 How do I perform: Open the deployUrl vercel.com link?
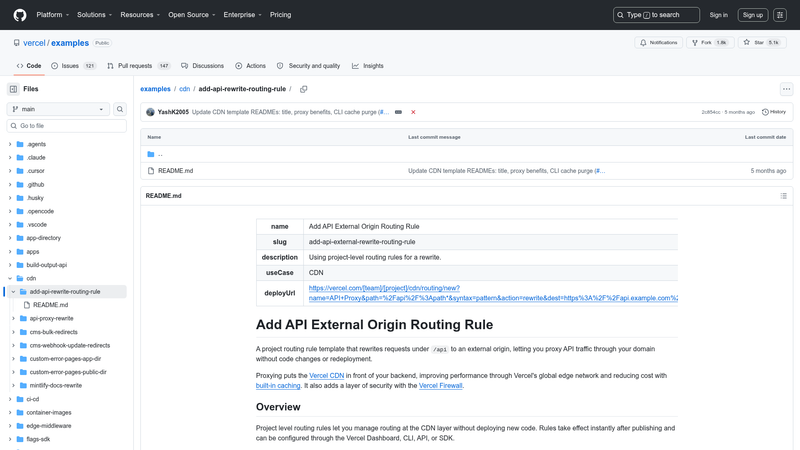(x=493, y=293)
